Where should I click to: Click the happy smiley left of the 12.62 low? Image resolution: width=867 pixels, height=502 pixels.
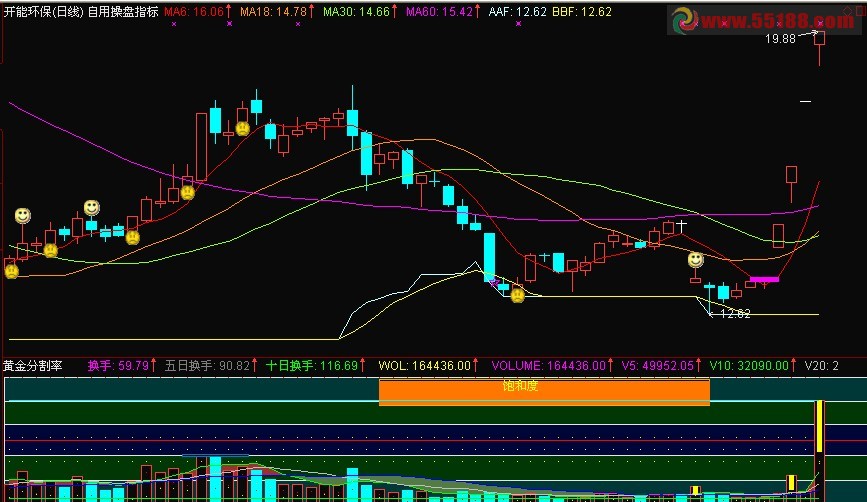(x=696, y=259)
